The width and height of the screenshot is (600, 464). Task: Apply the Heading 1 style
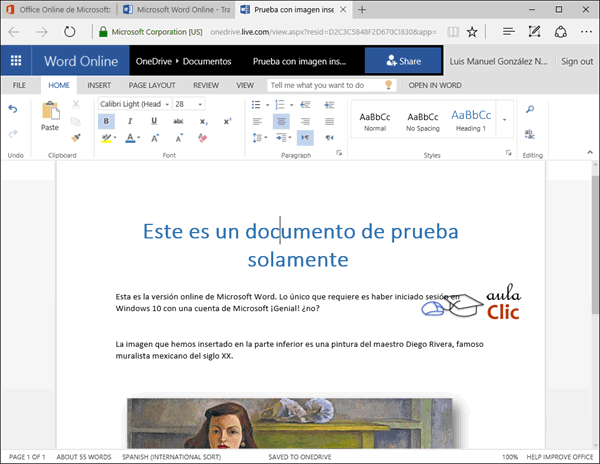471,120
